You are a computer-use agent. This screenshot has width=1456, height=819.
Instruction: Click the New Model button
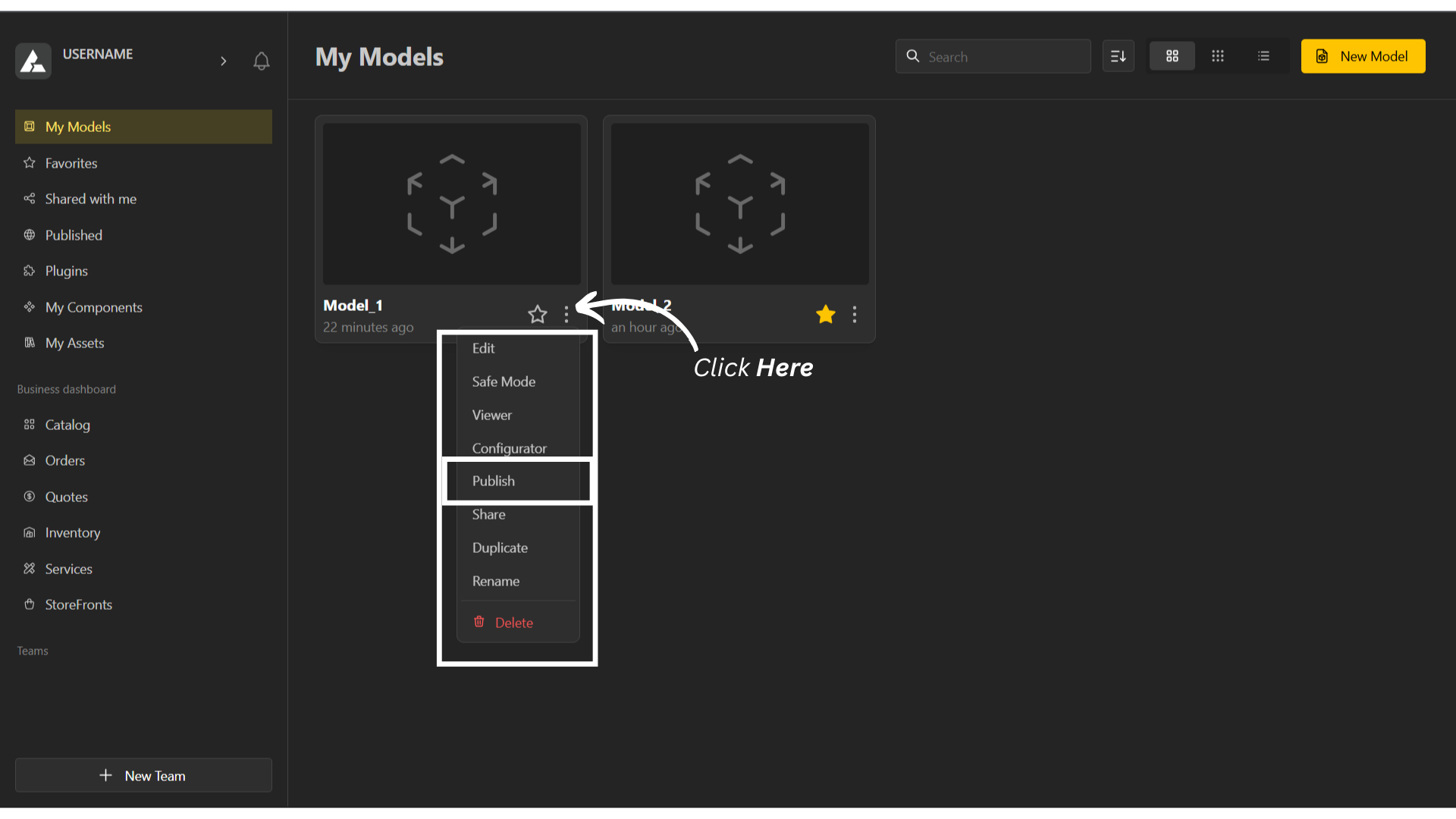(1363, 56)
